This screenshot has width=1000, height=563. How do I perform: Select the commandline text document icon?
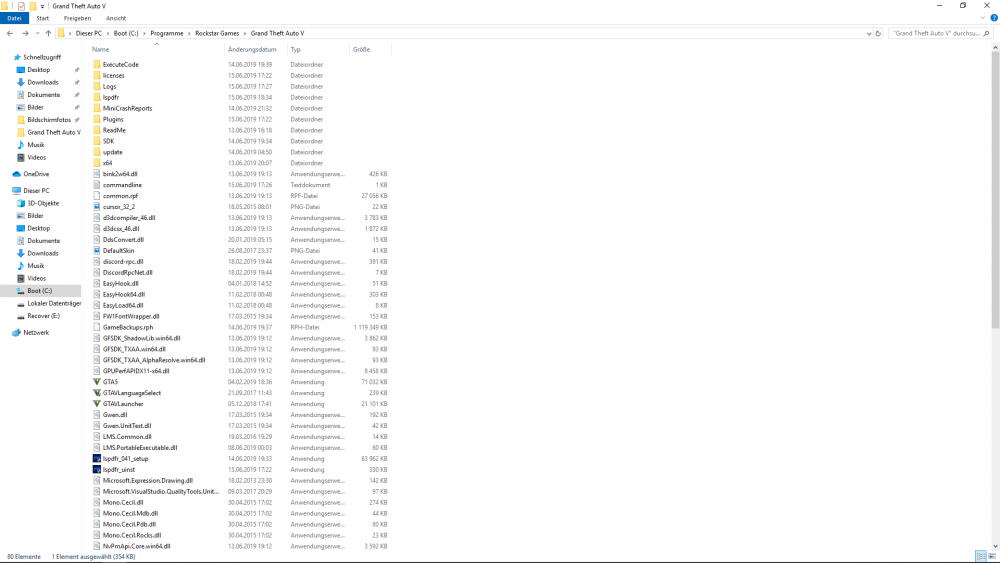pyautogui.click(x=97, y=185)
